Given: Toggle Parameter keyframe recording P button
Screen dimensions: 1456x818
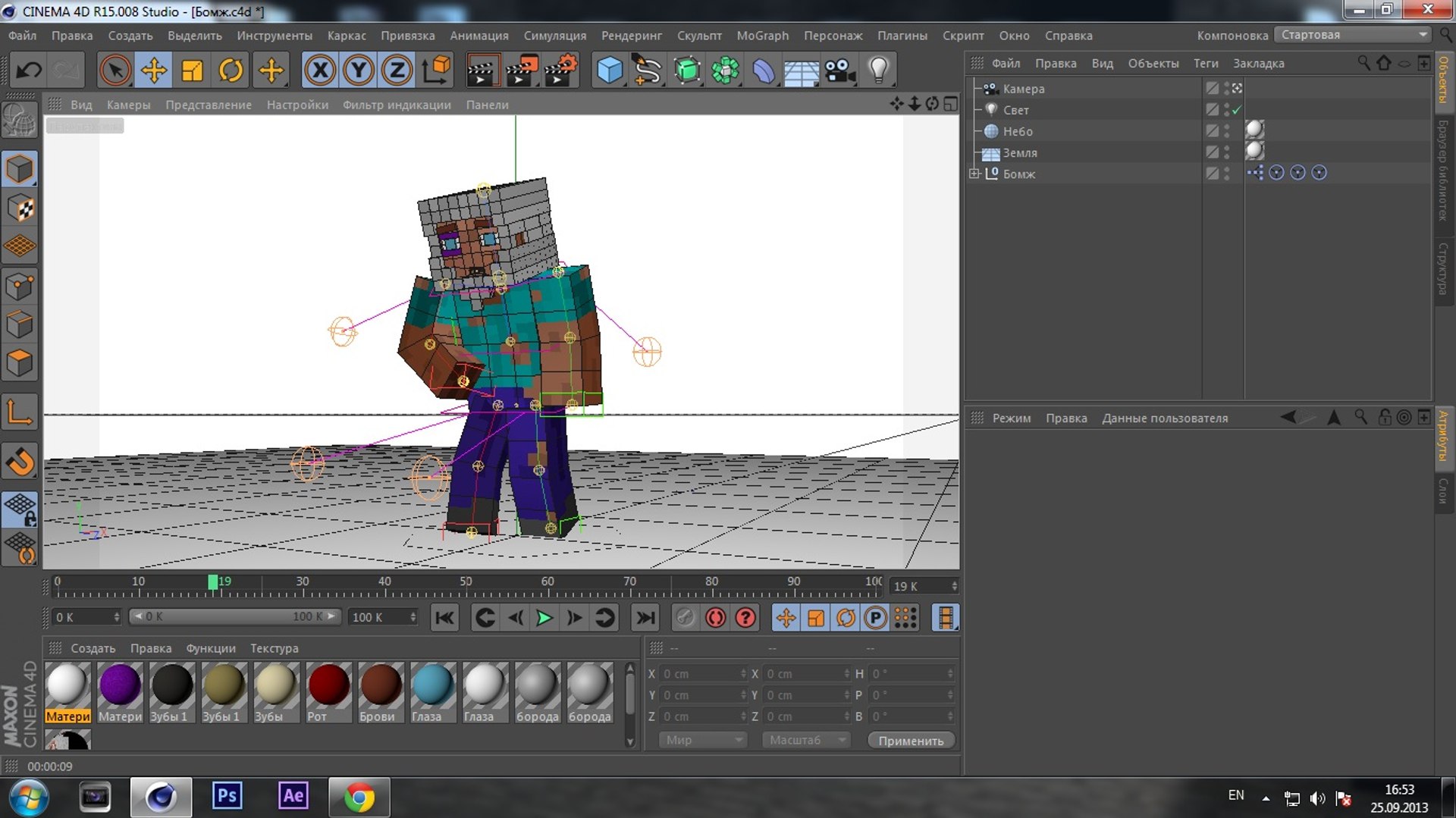Looking at the screenshot, I should click(875, 618).
